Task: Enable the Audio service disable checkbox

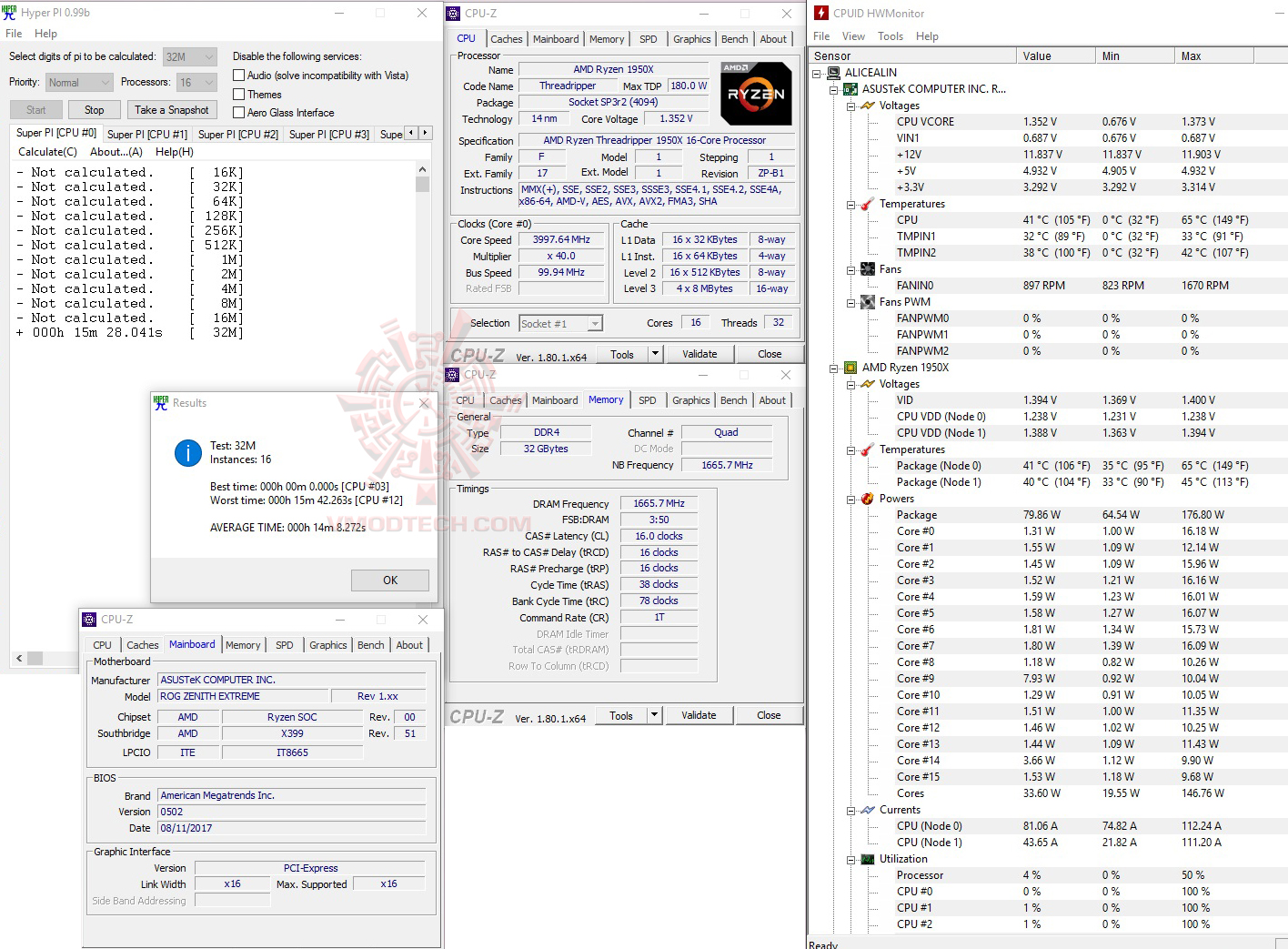Action: click(238, 75)
